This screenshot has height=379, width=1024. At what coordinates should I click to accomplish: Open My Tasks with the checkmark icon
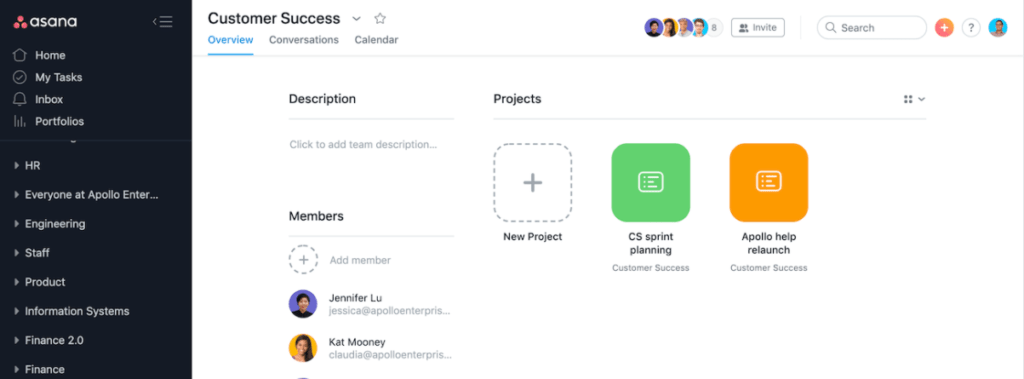20,77
